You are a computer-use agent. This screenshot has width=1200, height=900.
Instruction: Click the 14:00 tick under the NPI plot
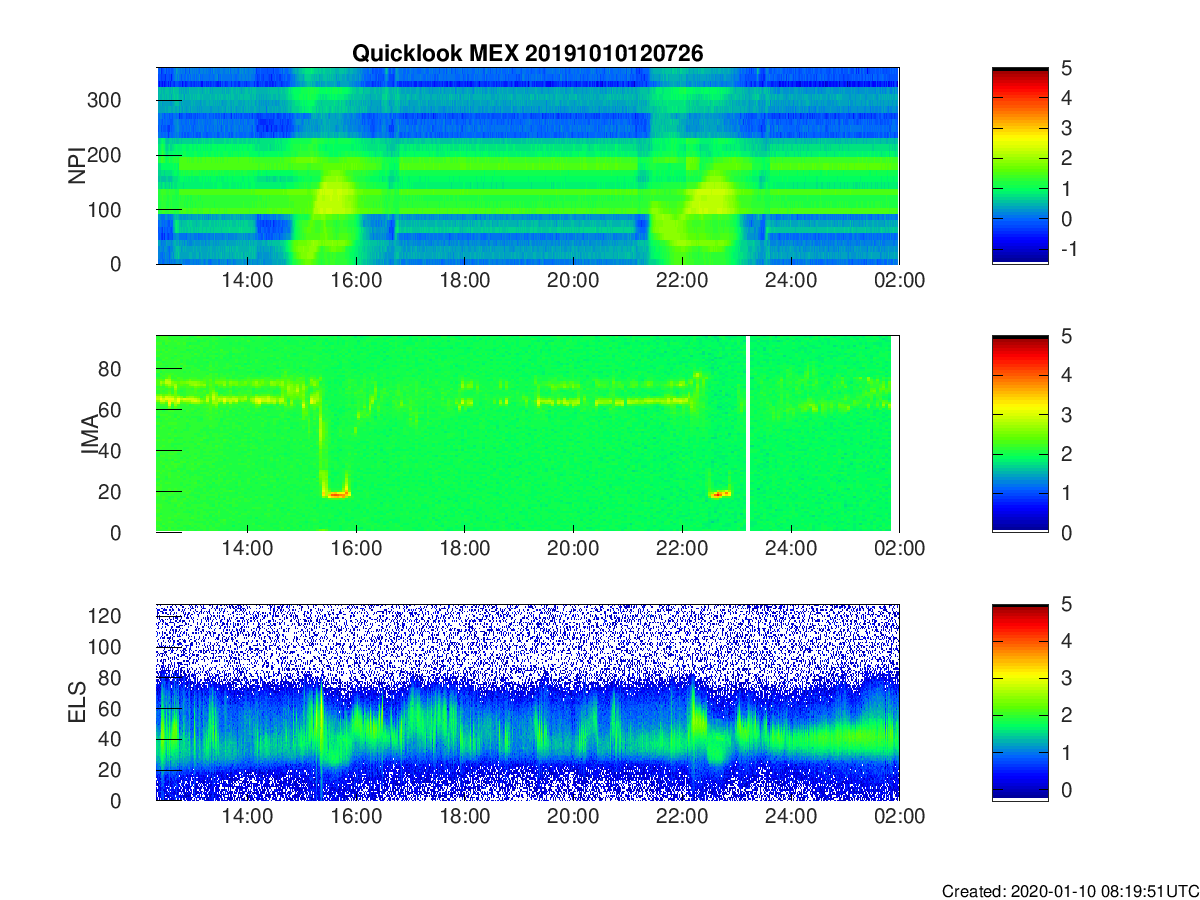[247, 281]
